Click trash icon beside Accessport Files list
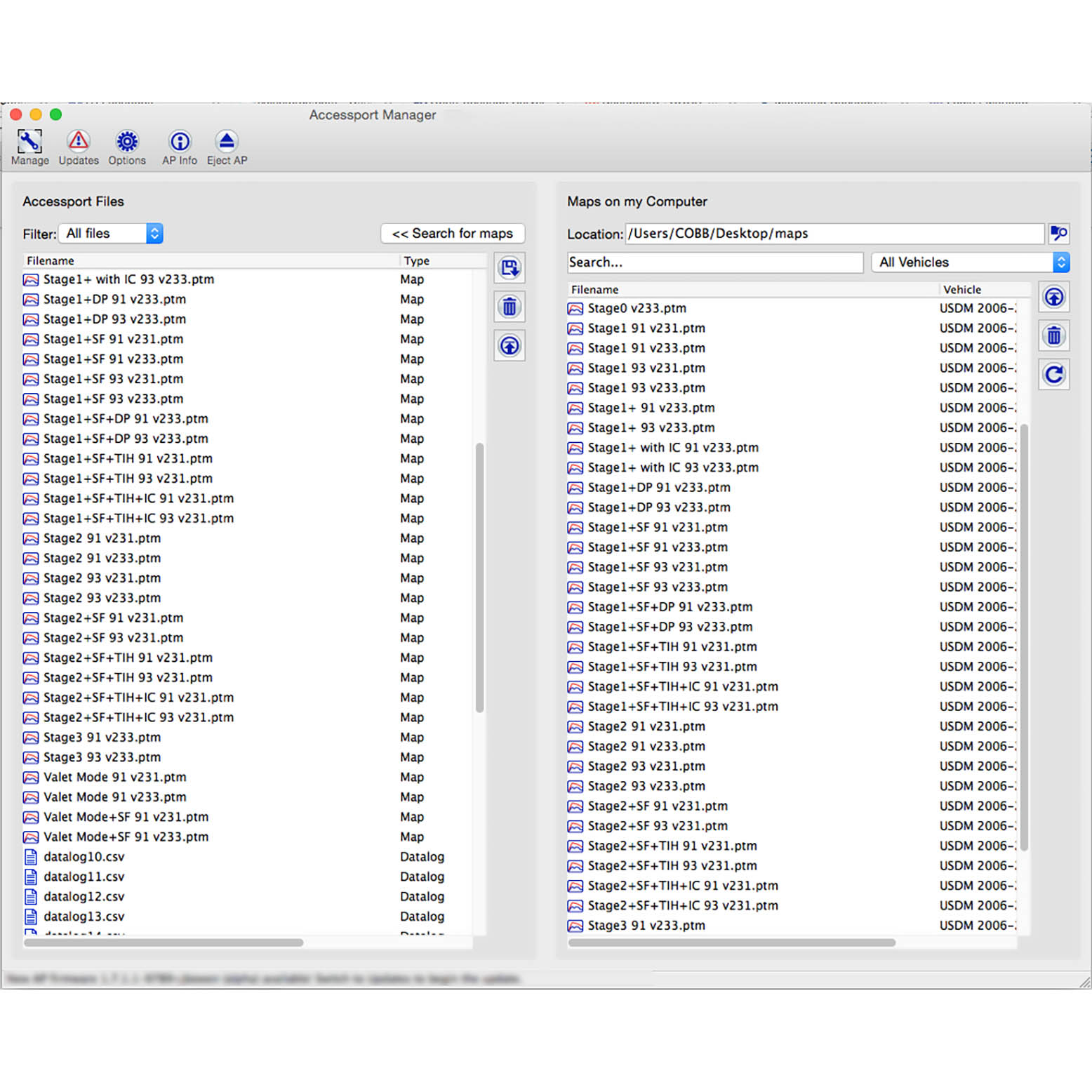Screen dimensions: 1092x1092 point(510,307)
